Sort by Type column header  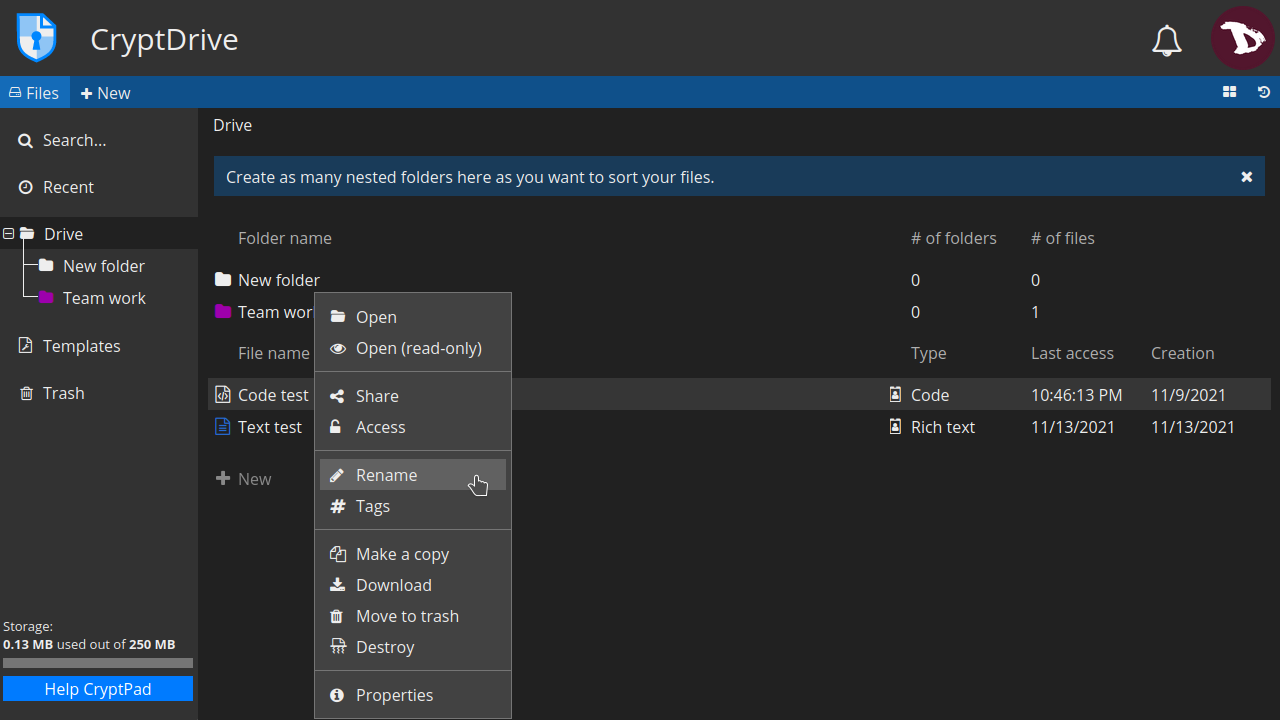click(x=929, y=353)
